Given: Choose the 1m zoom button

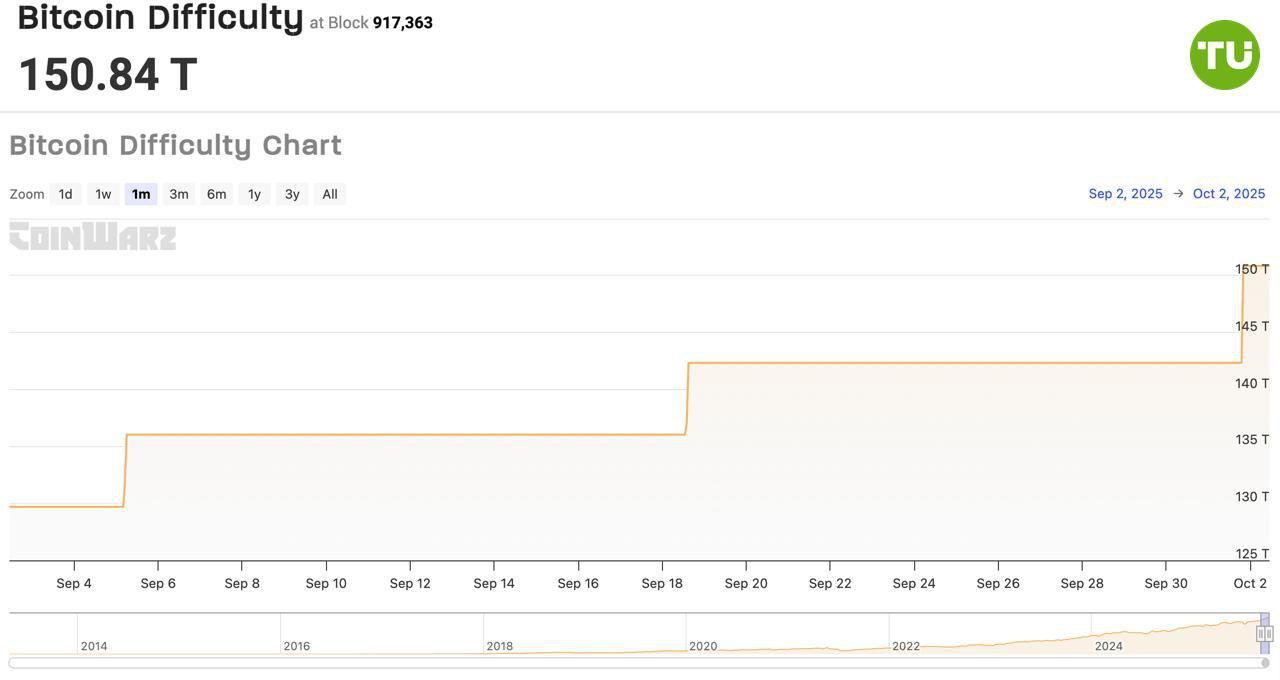Looking at the screenshot, I should click(x=141, y=194).
